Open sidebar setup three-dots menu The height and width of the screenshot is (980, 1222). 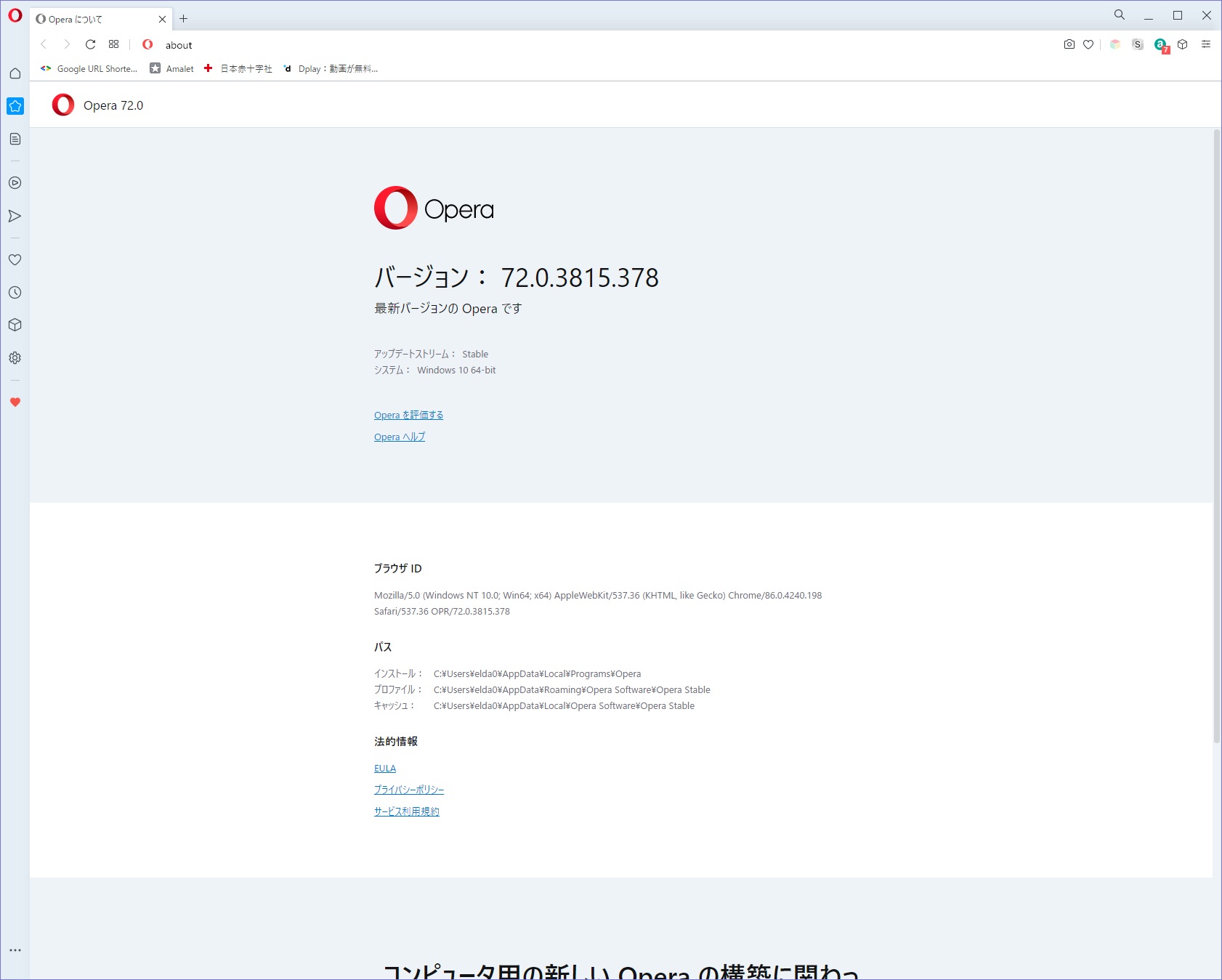click(15, 950)
